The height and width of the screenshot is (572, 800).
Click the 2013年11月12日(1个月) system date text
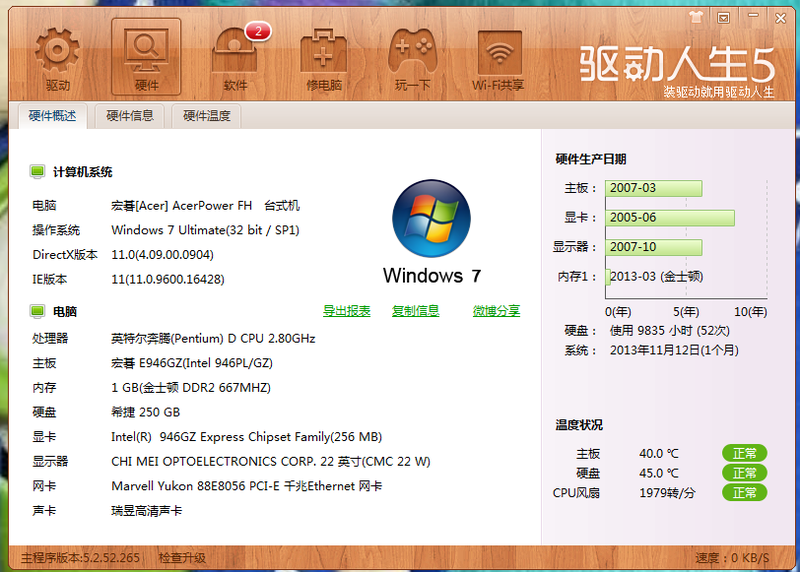tap(674, 350)
